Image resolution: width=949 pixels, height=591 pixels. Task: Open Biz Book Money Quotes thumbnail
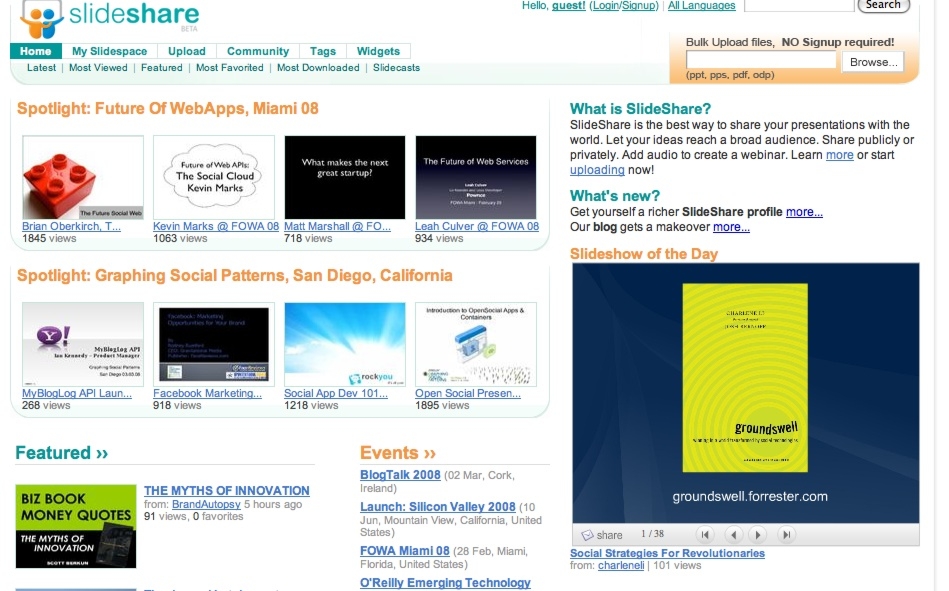tap(76, 526)
